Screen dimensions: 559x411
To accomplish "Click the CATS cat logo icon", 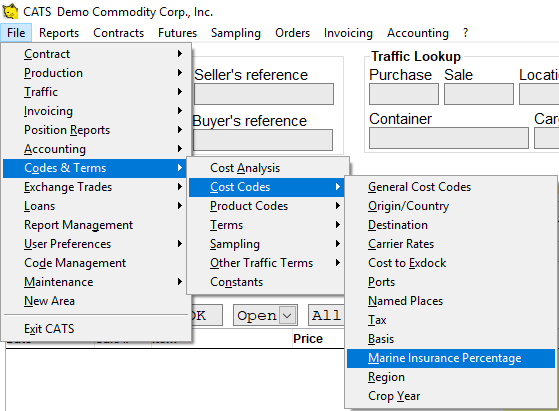I will (x=10, y=11).
